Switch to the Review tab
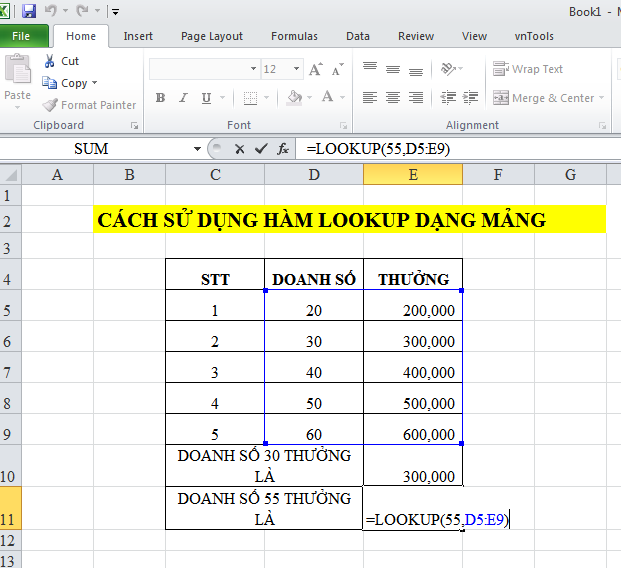 [416, 36]
